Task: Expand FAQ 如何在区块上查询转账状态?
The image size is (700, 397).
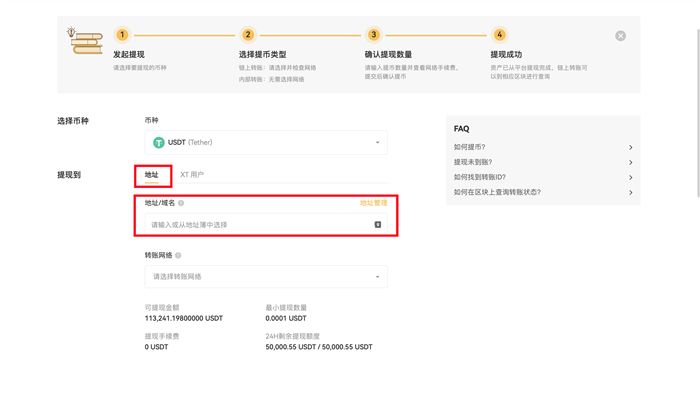Action: 543,192
